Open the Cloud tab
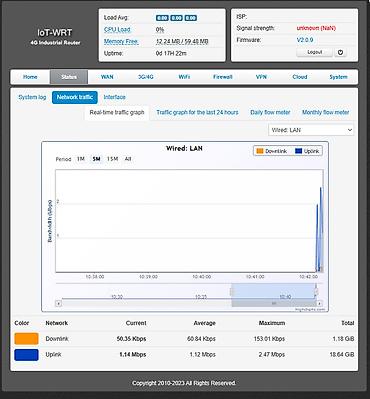The height and width of the screenshot is (399, 370). 300,77
